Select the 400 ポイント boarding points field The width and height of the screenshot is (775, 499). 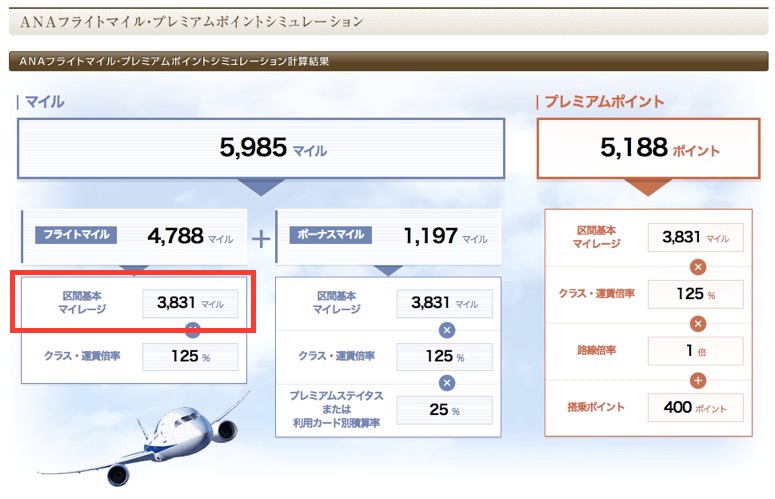(x=695, y=407)
